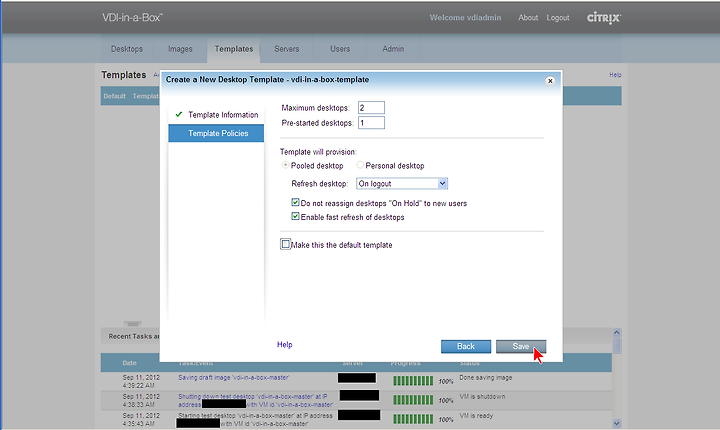The height and width of the screenshot is (430, 720).
Task: Click 'VM is shutdown' status text
Action: point(482,396)
